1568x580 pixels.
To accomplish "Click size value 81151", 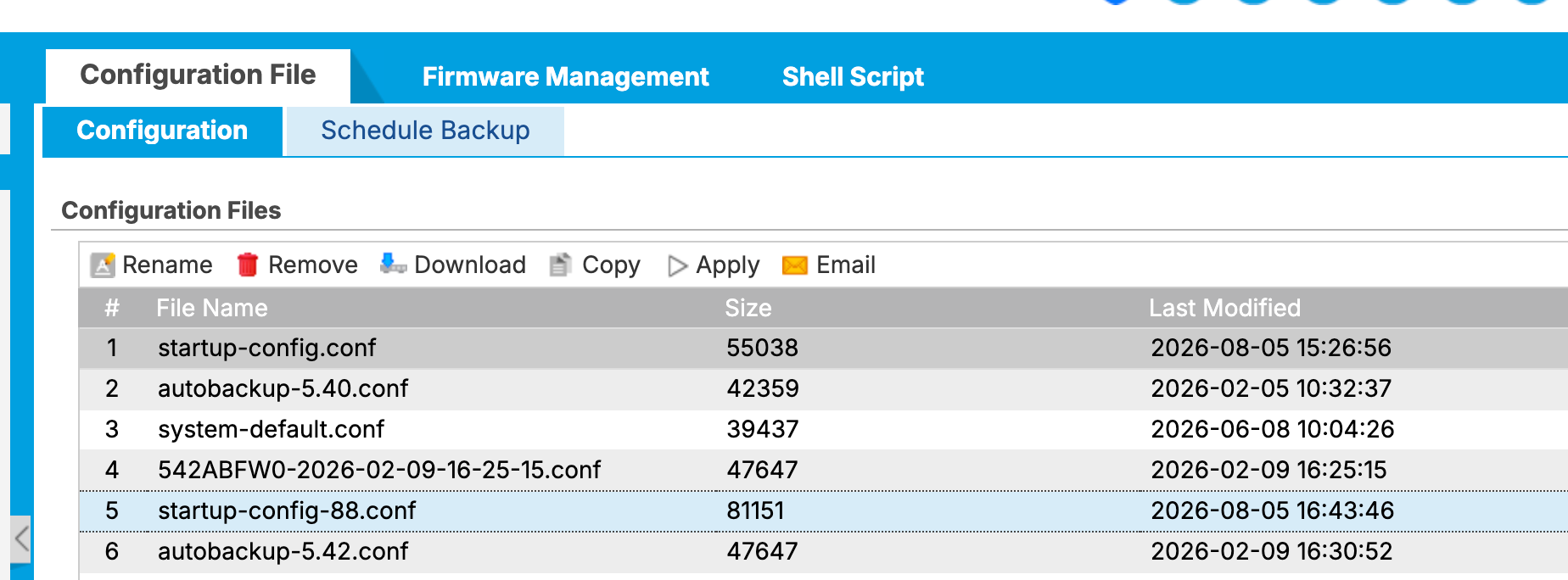I will point(755,510).
